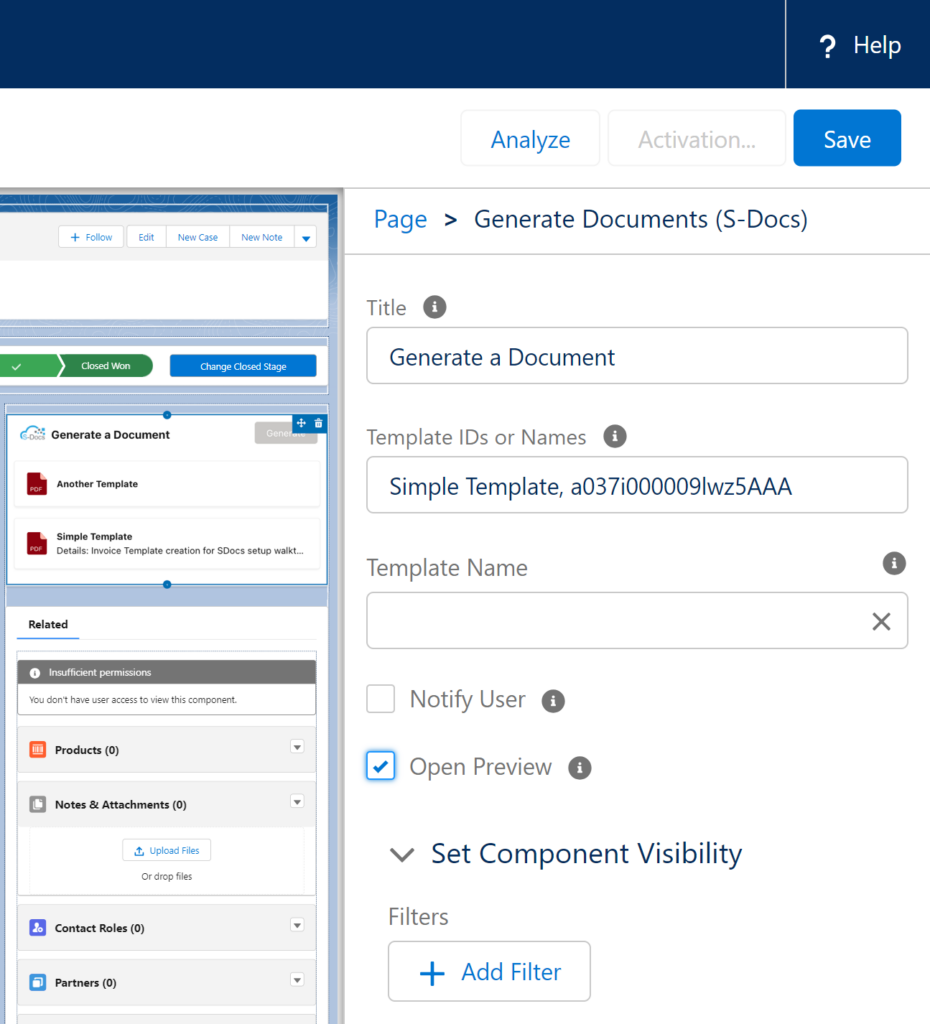
Task: Click inside the Title input field
Action: click(636, 356)
